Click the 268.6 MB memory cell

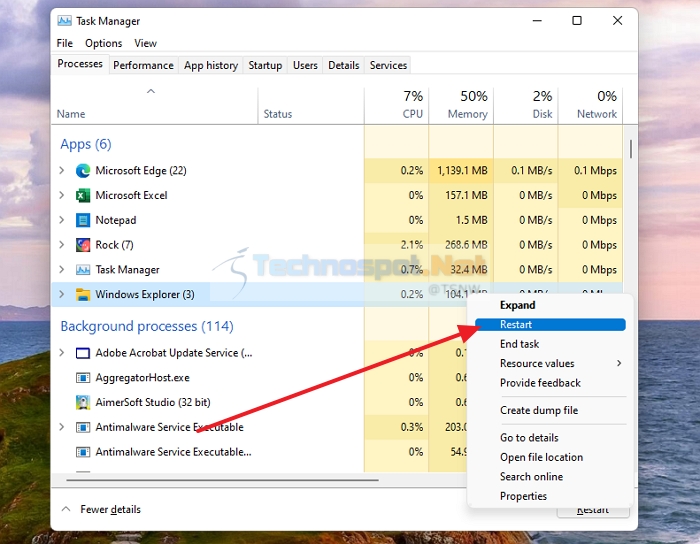[461, 245]
